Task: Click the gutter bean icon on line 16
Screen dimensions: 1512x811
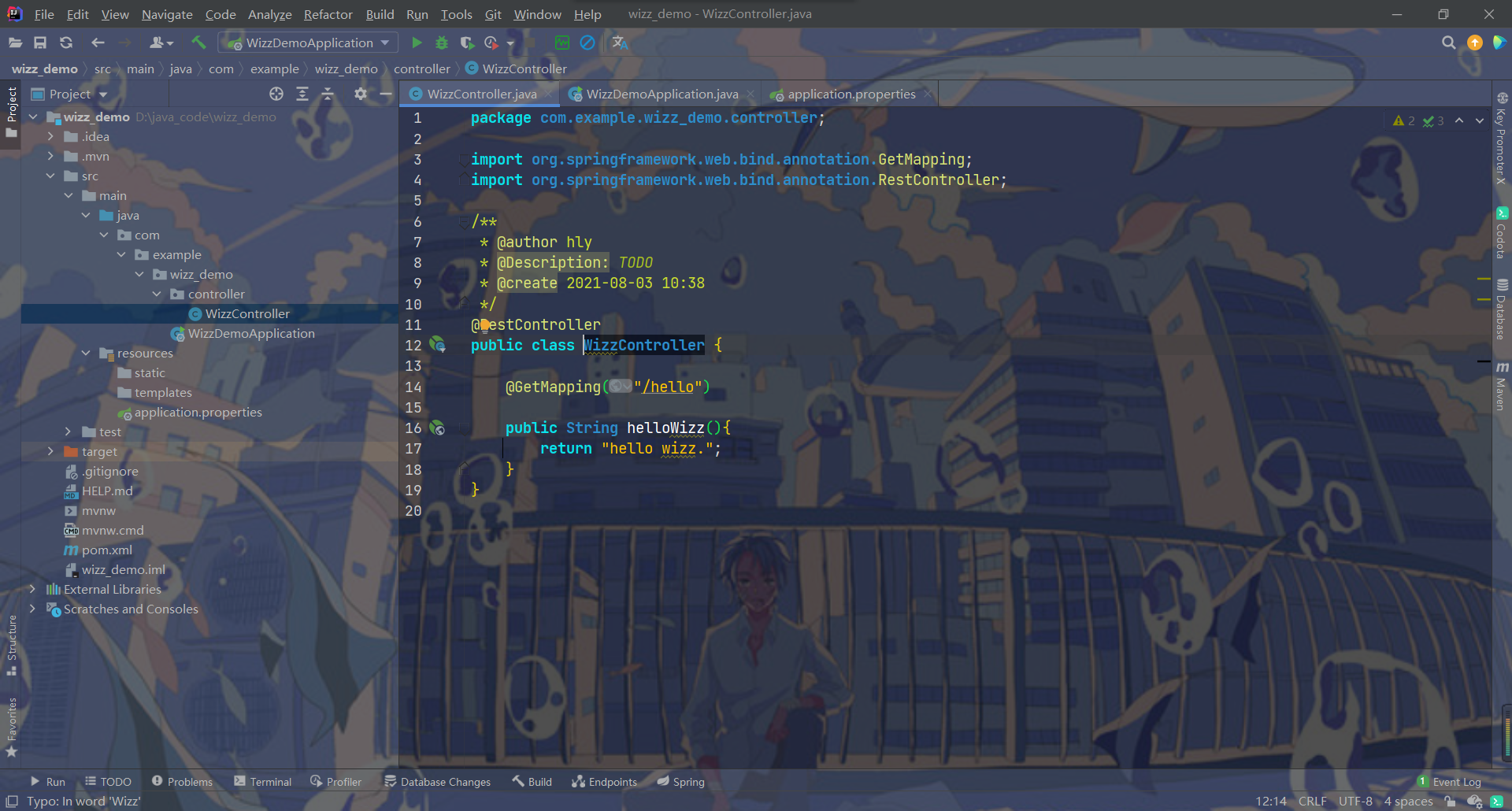Action: [x=437, y=428]
